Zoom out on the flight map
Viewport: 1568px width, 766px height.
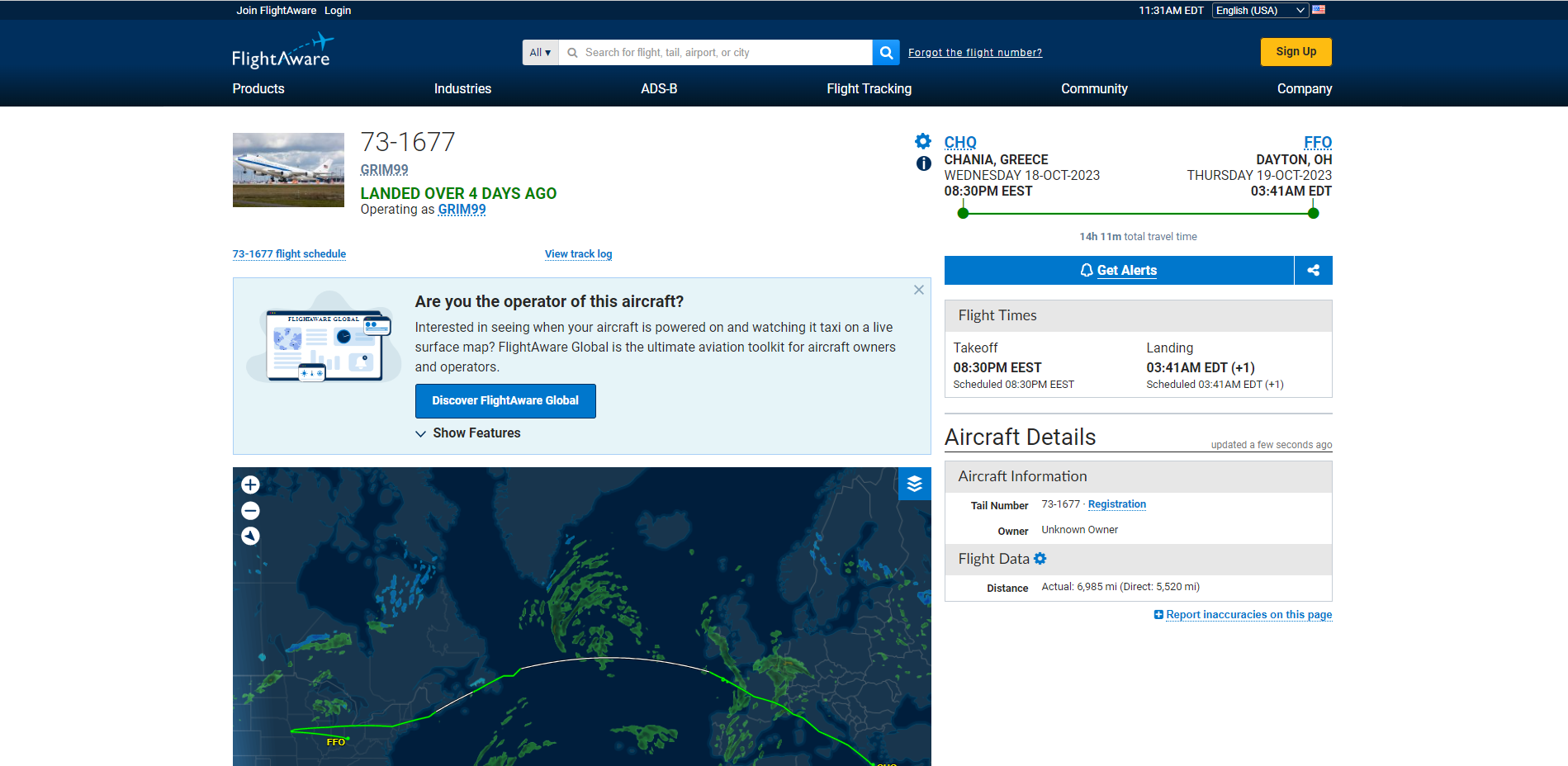pos(250,511)
